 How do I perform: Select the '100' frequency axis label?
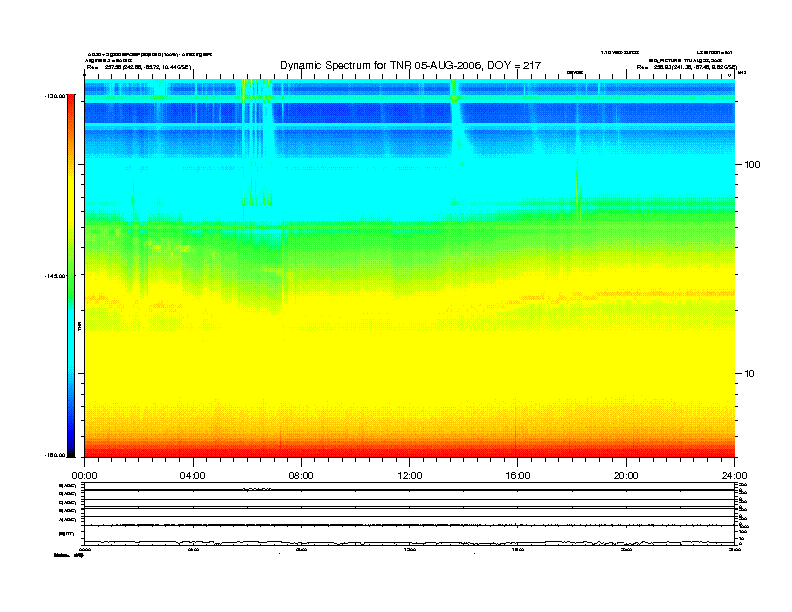pyautogui.click(x=752, y=165)
